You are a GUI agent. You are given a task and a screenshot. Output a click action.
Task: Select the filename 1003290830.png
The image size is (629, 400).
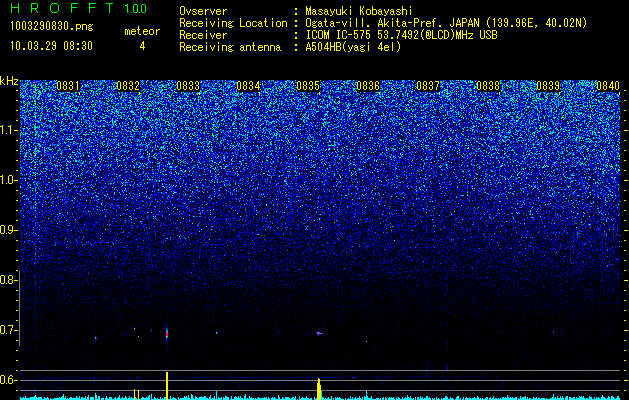pyautogui.click(x=52, y=27)
